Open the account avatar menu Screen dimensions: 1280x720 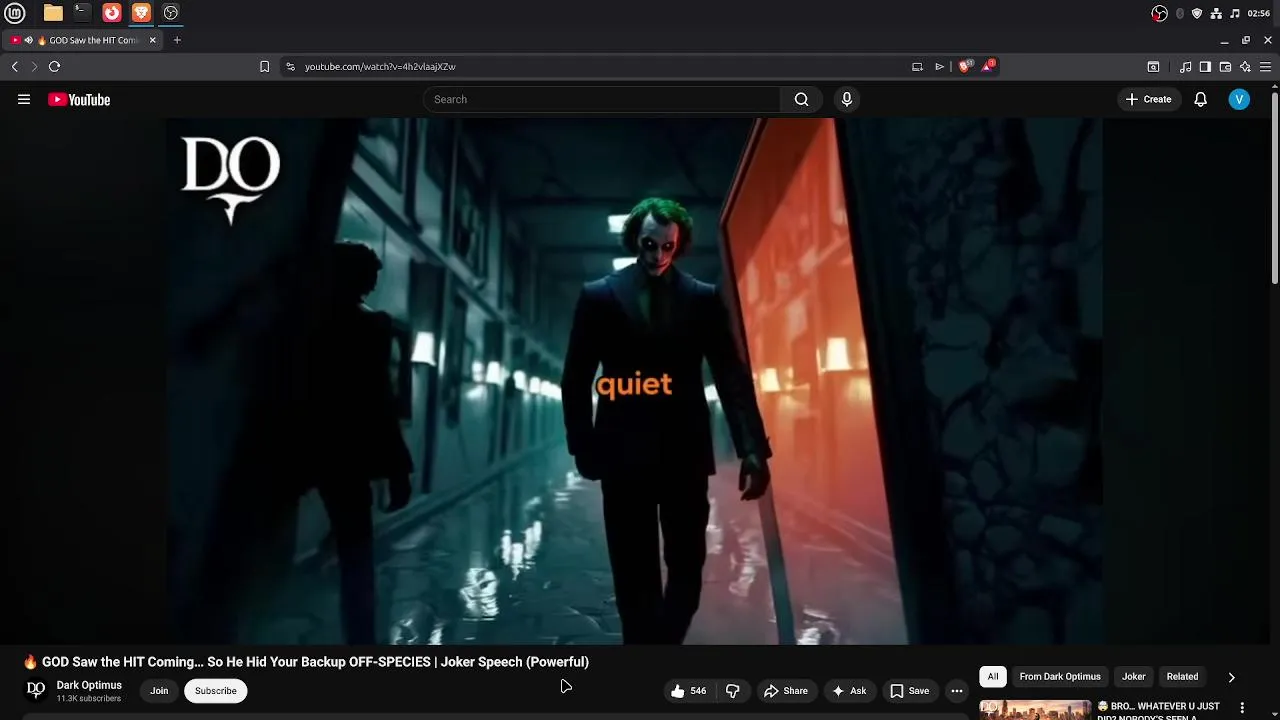coord(1239,99)
